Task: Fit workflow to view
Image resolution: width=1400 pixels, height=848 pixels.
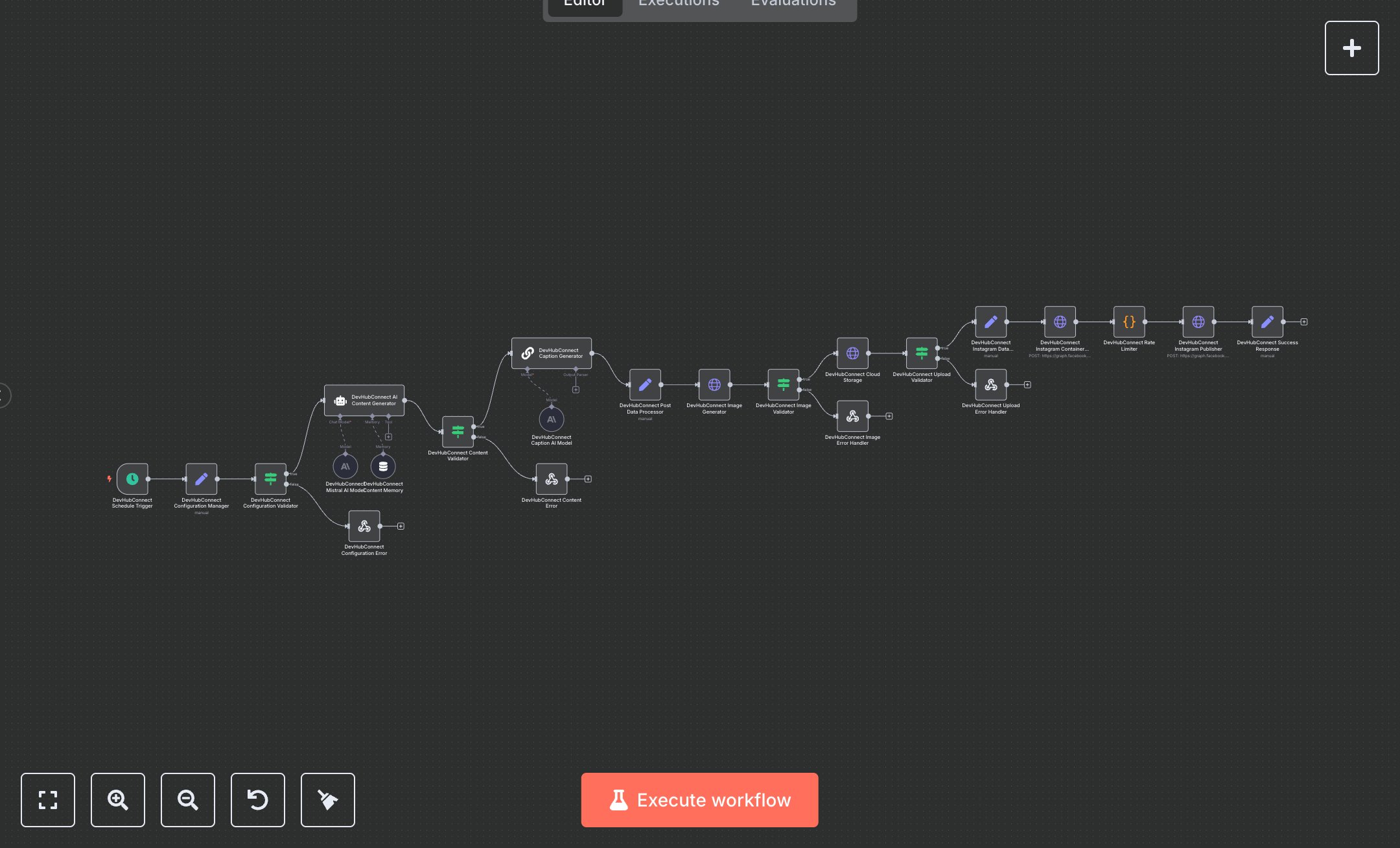Action: click(x=48, y=800)
